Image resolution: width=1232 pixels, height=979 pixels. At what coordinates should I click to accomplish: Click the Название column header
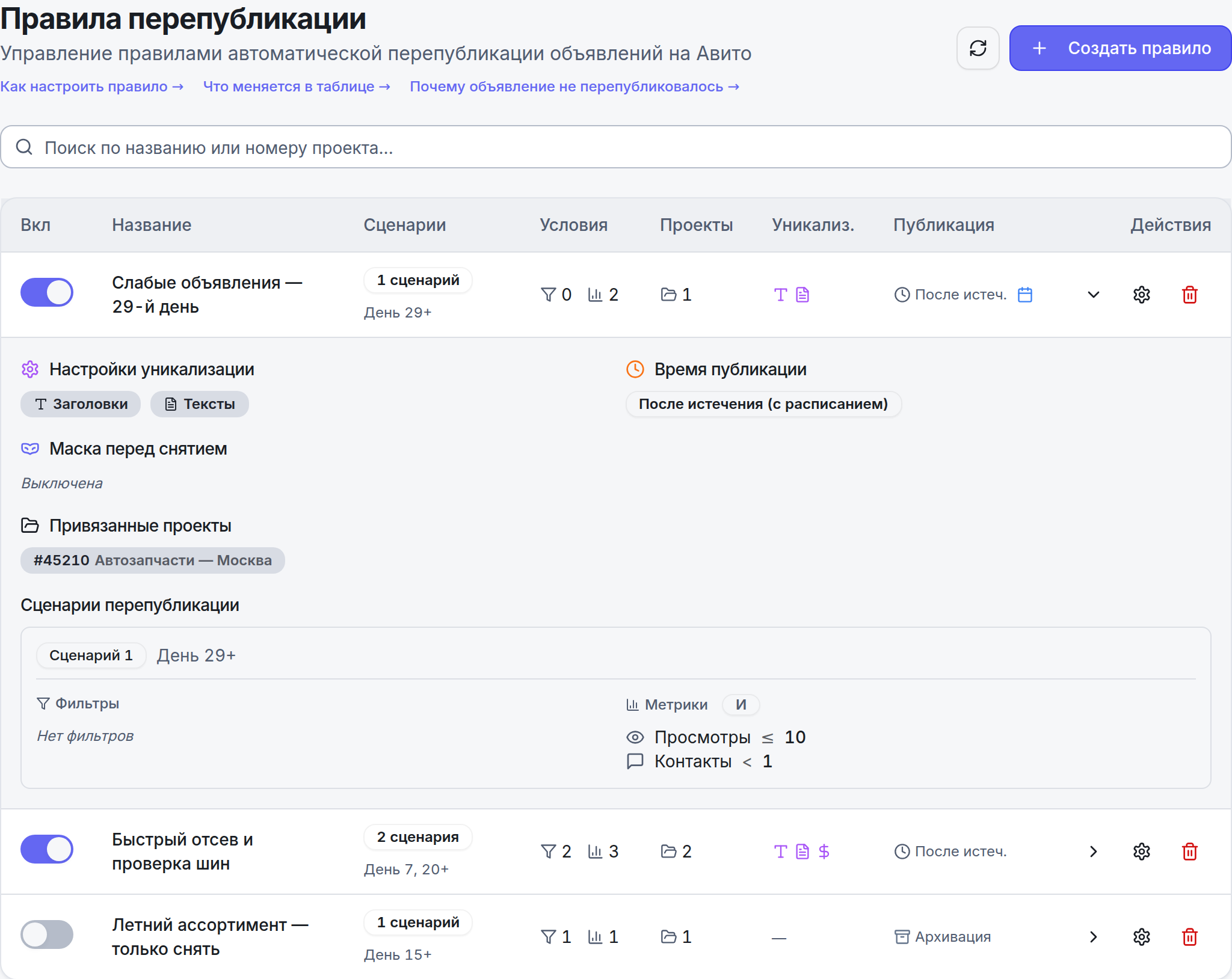point(152,225)
